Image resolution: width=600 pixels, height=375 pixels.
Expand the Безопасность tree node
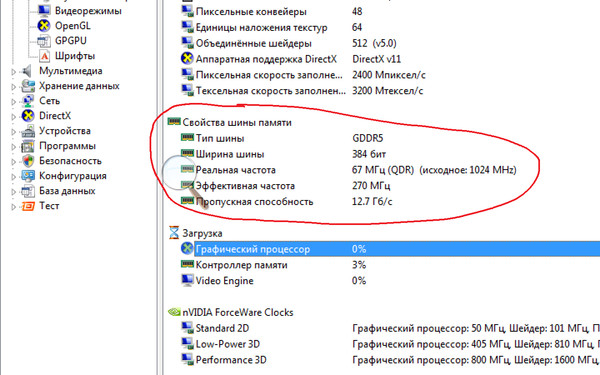coord(13,162)
